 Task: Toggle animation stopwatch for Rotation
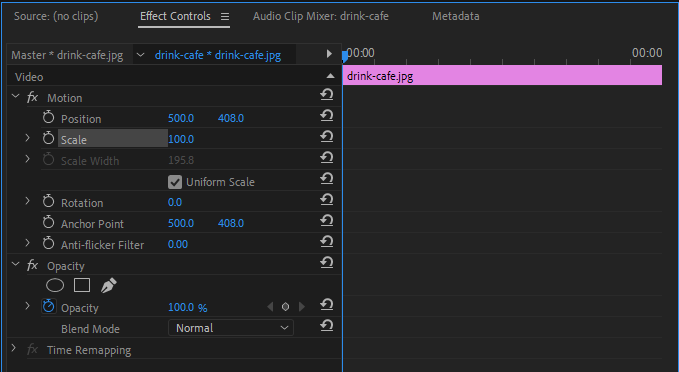(x=48, y=201)
